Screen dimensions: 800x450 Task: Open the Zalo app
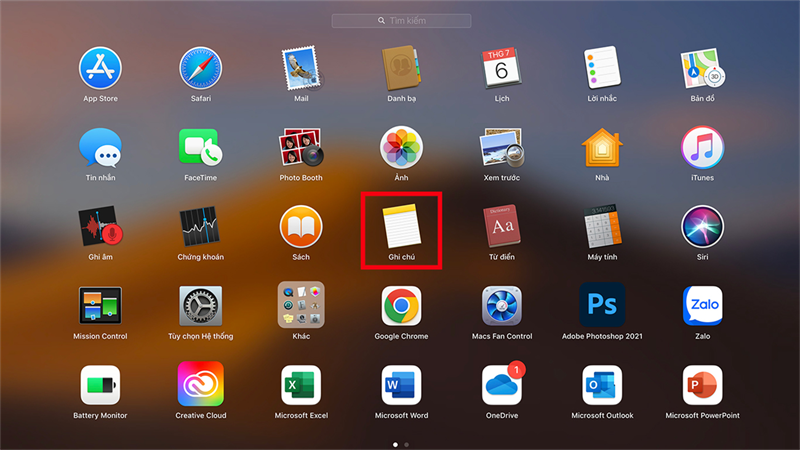[703, 306]
